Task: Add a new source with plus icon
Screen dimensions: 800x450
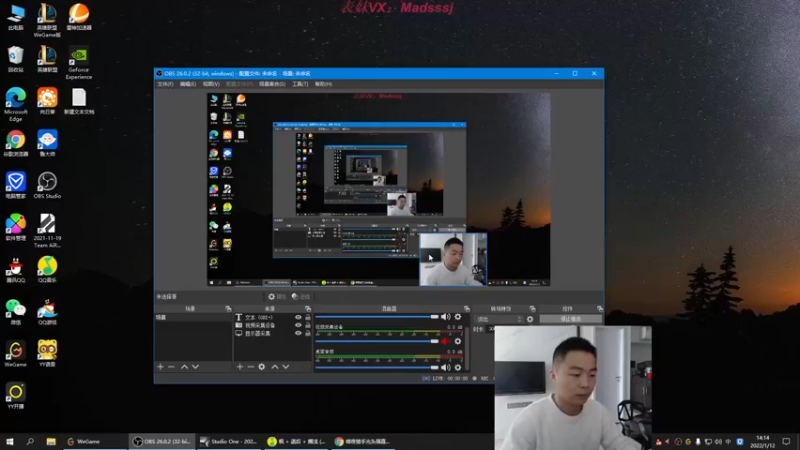Action: (x=240, y=367)
